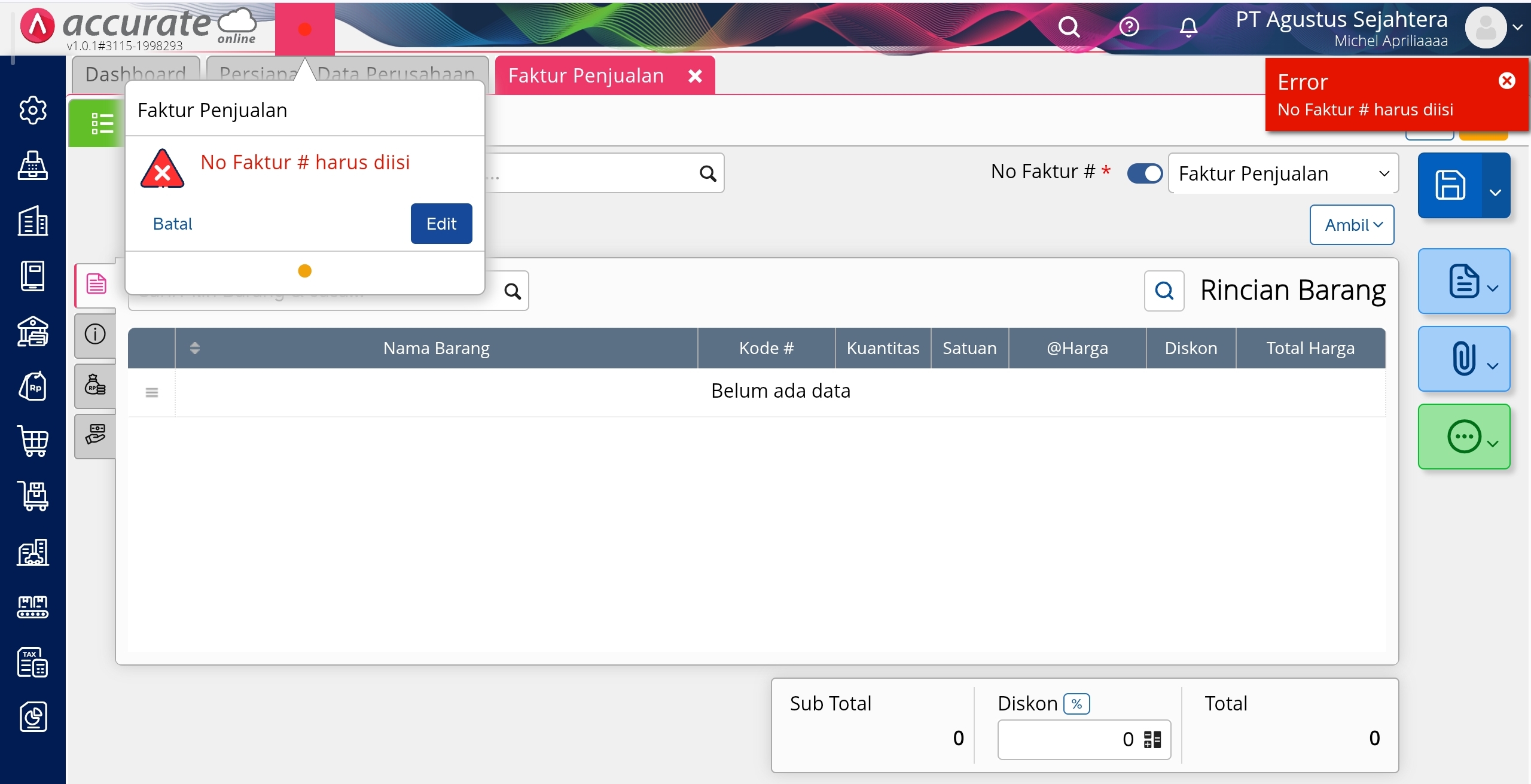1531x784 pixels.
Task: Expand the arrow next to save button
Action: (1496, 192)
